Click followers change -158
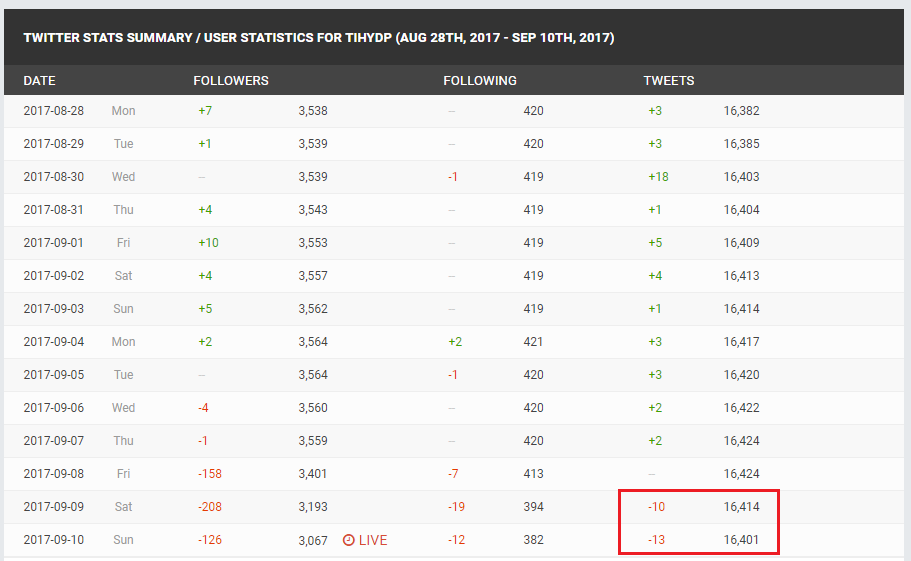This screenshot has height=561, width=911. click(210, 474)
